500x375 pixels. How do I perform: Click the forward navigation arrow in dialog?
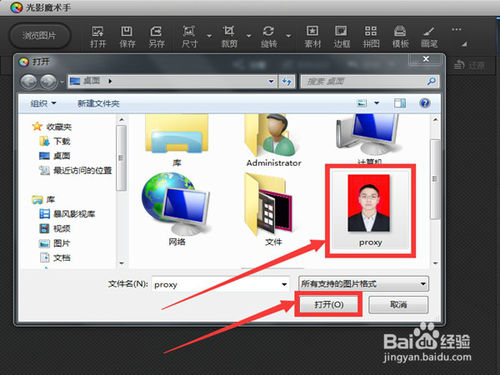(x=48, y=81)
